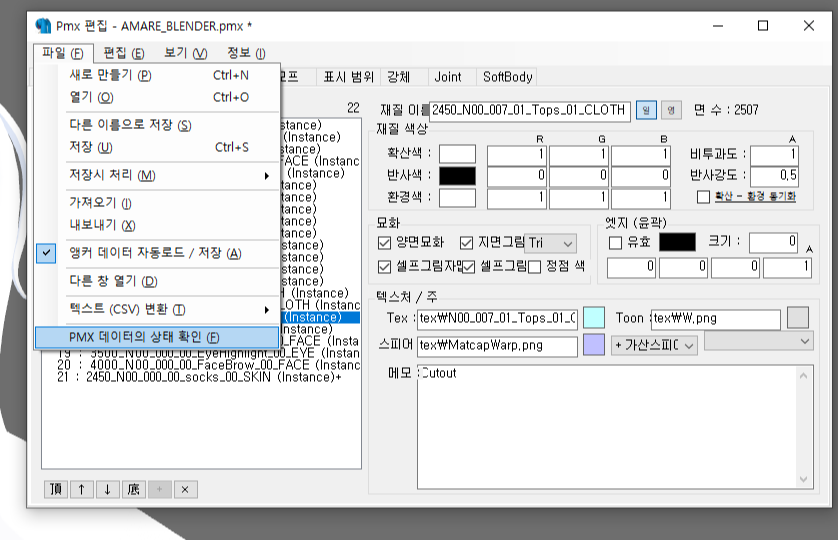Click the 확산색 white color swatch

coord(457,154)
